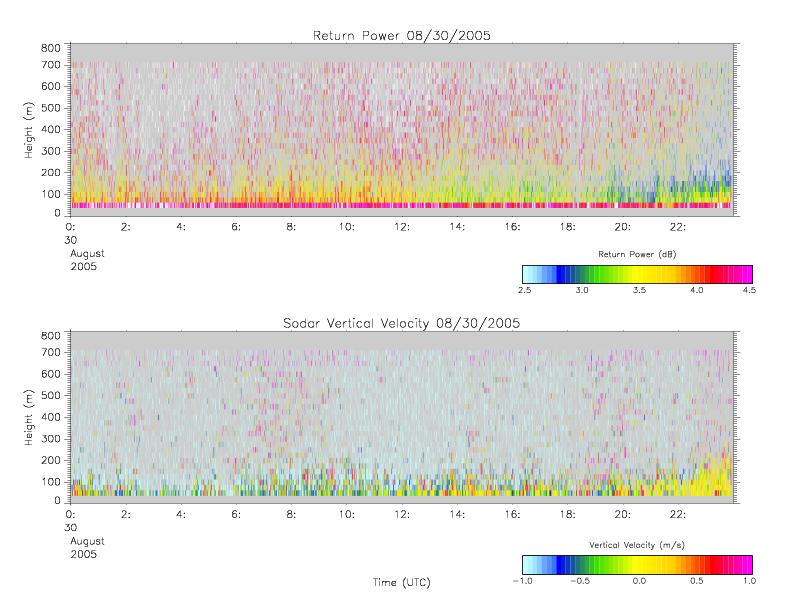791x611 pixels.
Task: Click the 300 height tick in Vertical Velocity plot
Action: (50, 438)
